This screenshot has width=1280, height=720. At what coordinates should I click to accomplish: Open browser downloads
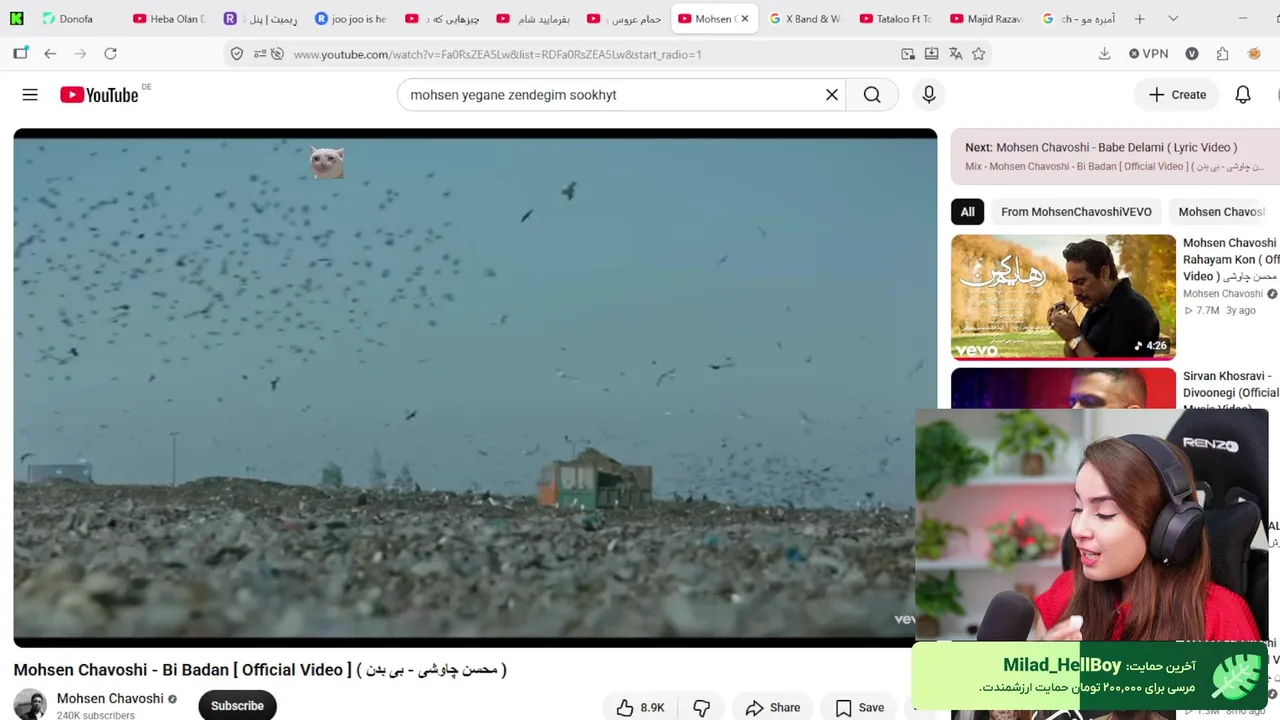1105,54
